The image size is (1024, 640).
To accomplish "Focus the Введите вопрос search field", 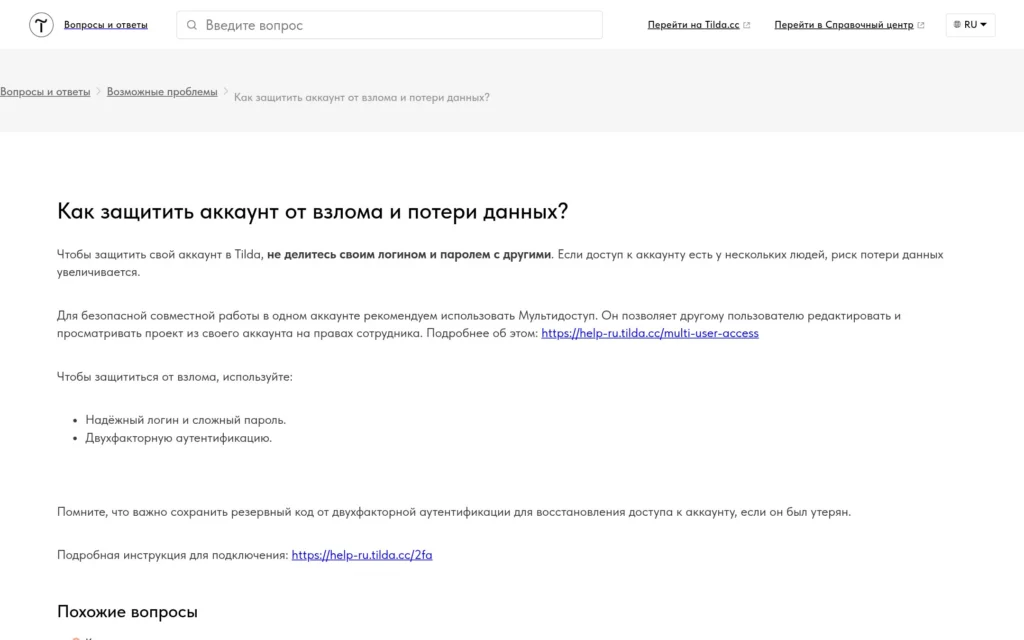I will click(389, 25).
